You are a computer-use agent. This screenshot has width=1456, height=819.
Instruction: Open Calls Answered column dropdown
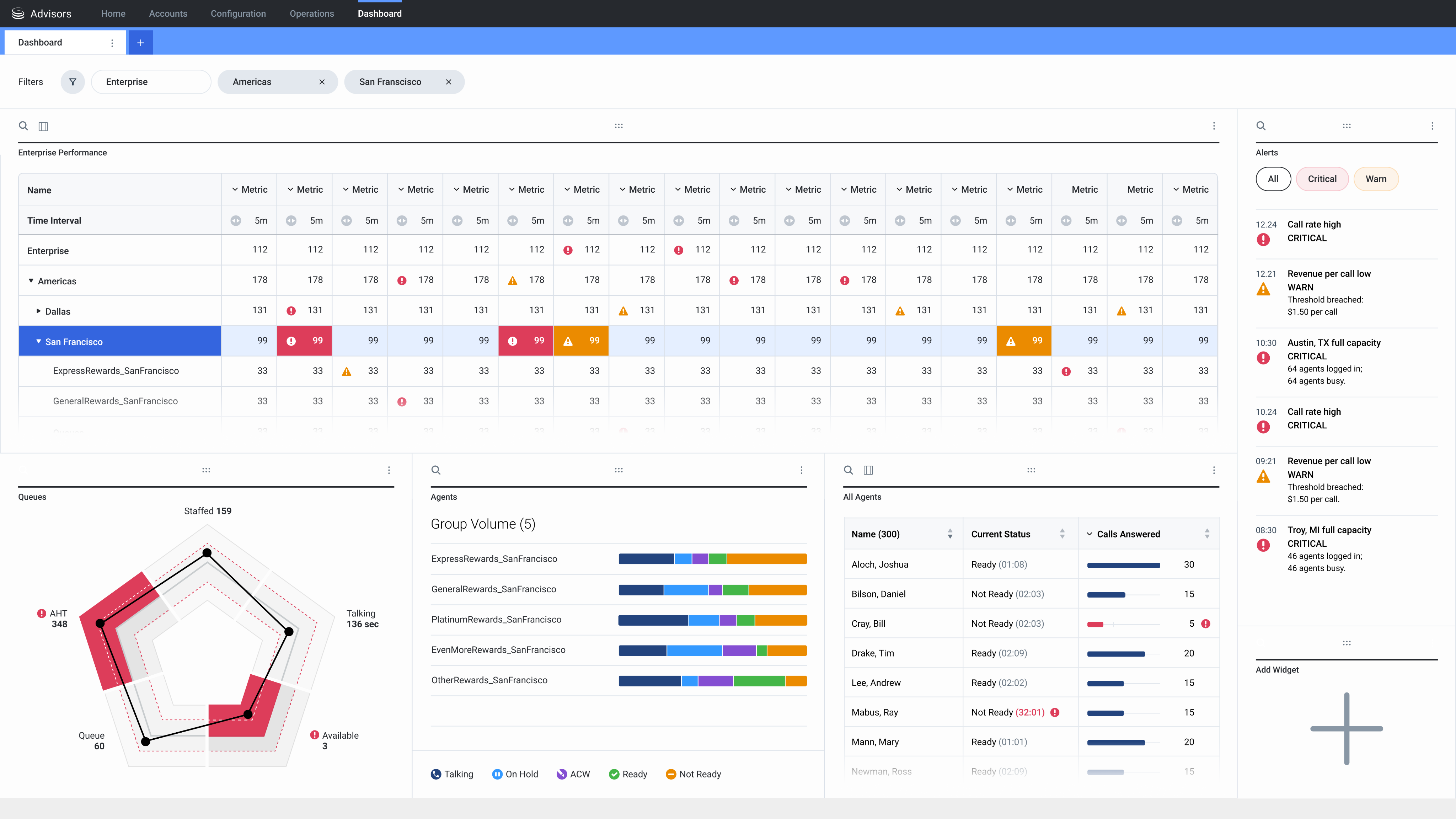click(1089, 534)
